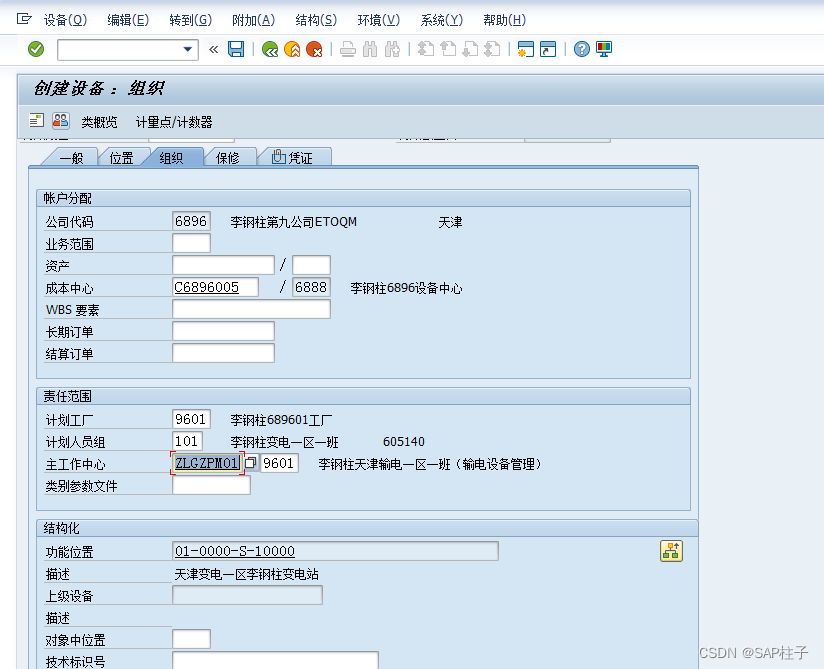Switch to the 一般 tab

point(71,158)
